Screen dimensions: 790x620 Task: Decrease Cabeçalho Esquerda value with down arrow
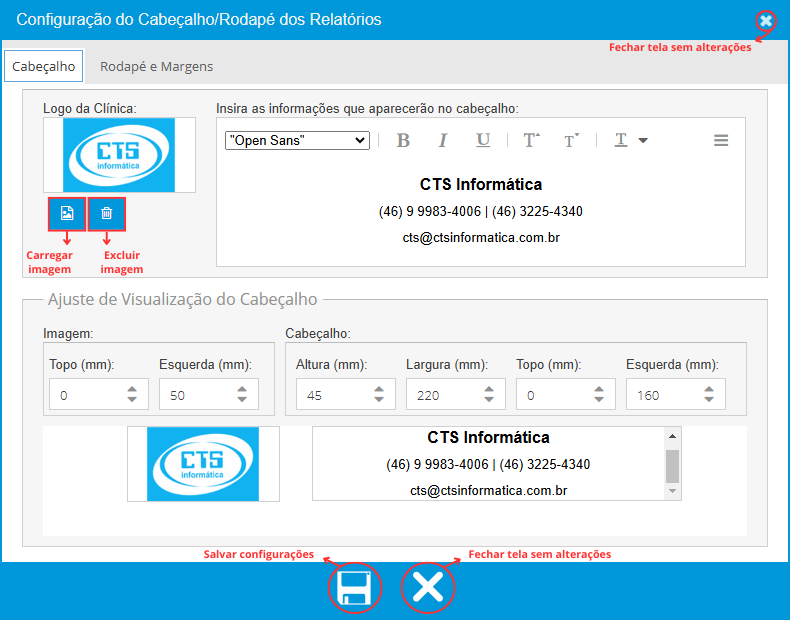coord(709,399)
